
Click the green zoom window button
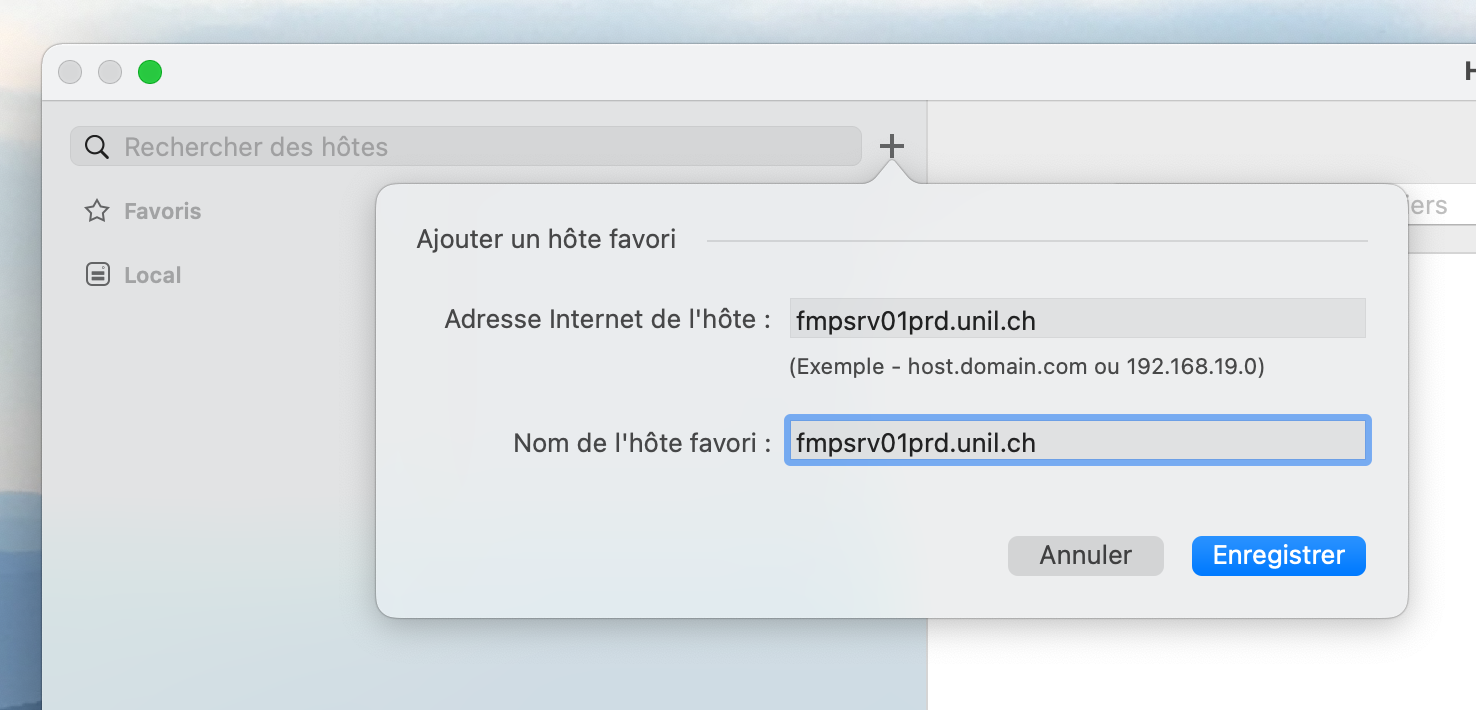(x=150, y=72)
